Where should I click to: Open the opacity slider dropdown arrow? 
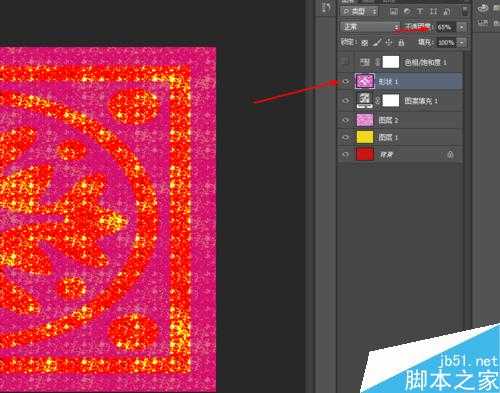coord(462,27)
